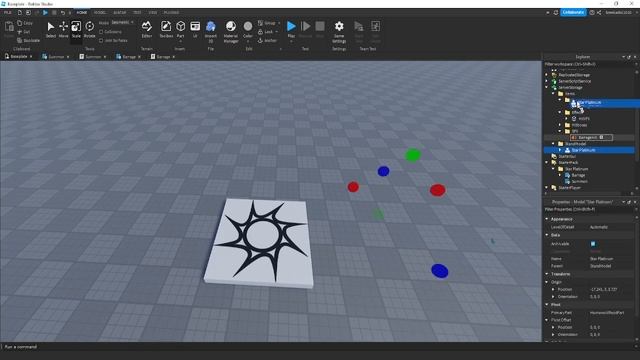Click the Filter workspace search field
The image size is (640, 360).
[x=589, y=64]
